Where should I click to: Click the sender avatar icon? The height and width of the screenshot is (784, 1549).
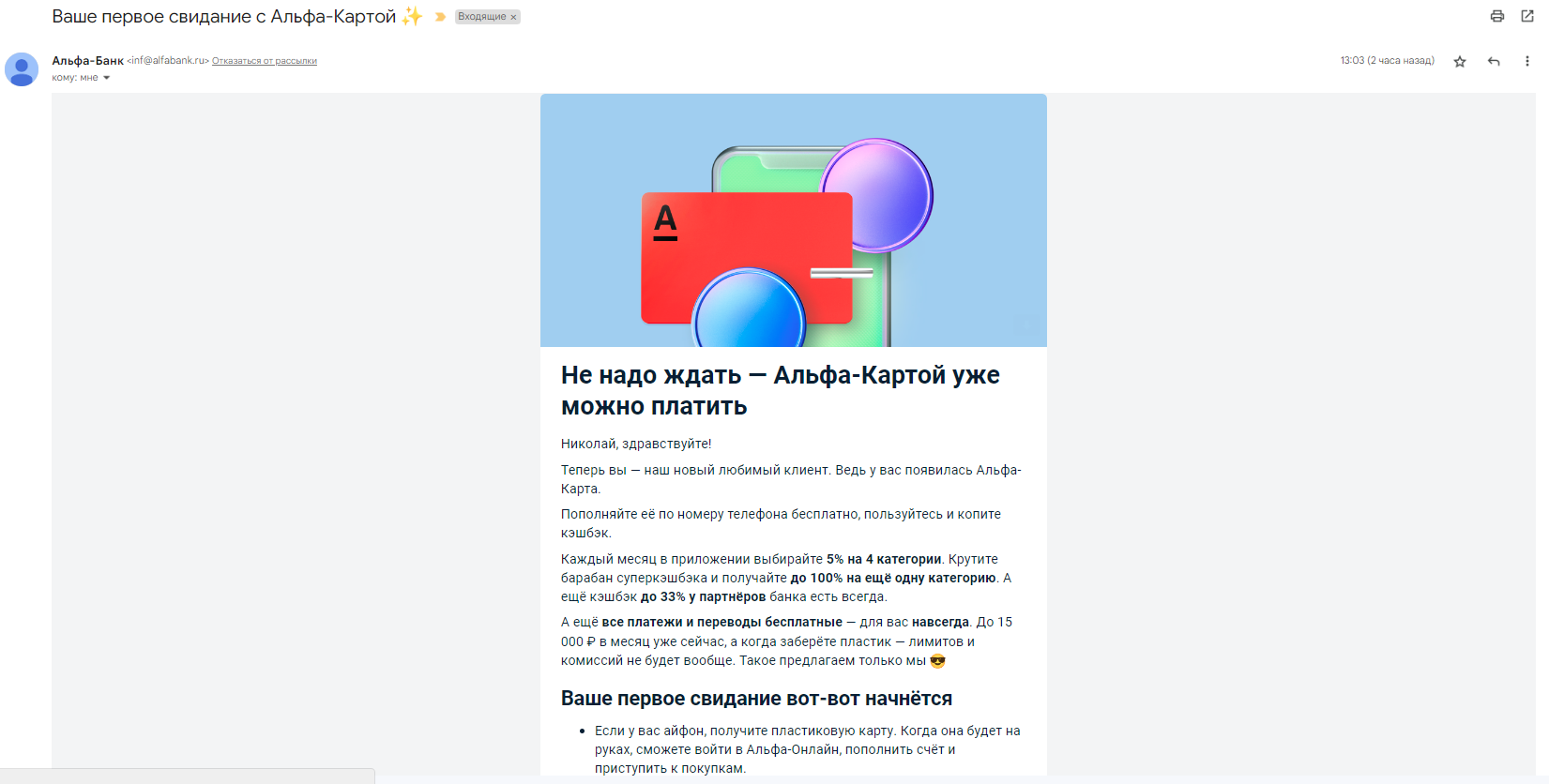coord(22,69)
